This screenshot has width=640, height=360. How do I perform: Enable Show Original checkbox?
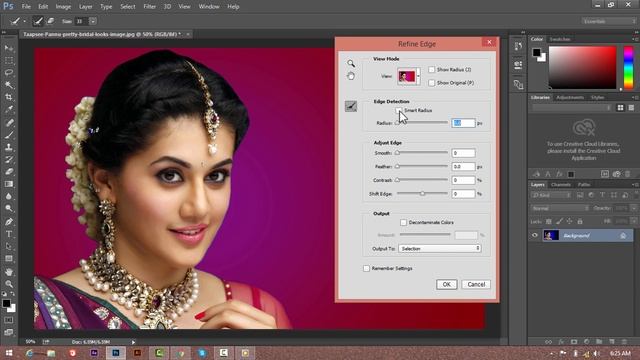pyautogui.click(x=431, y=83)
